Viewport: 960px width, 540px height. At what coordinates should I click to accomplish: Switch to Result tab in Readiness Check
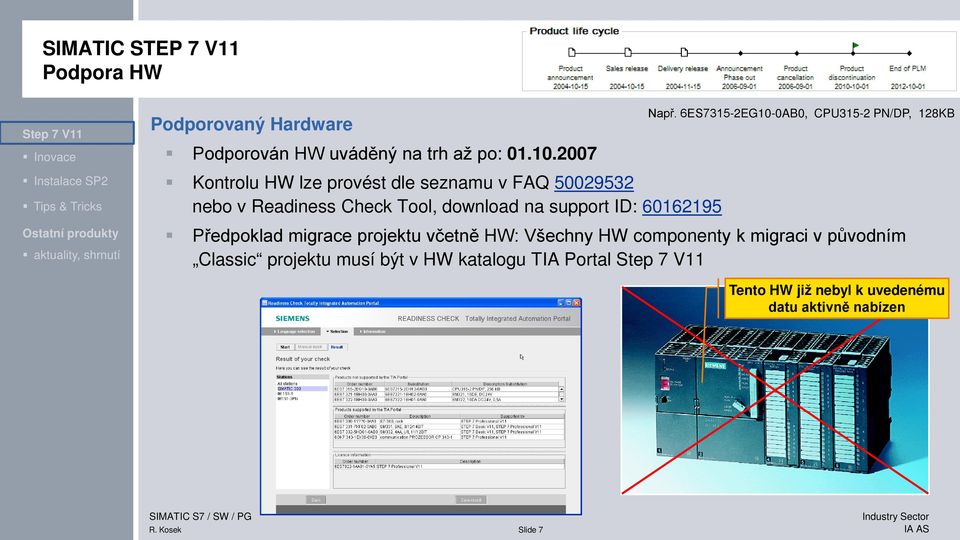[337, 347]
